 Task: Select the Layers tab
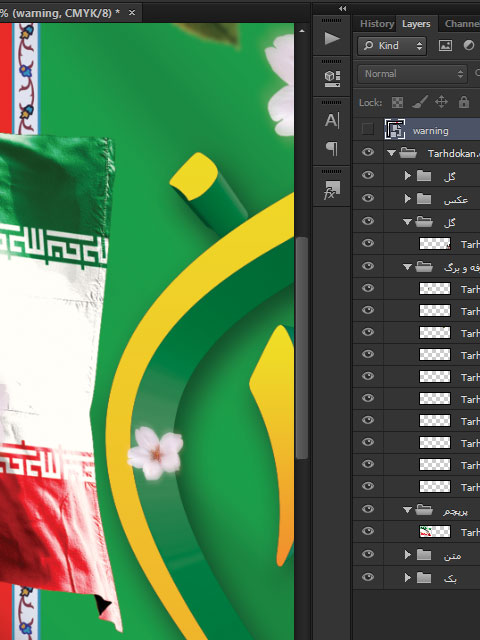[x=416, y=24]
